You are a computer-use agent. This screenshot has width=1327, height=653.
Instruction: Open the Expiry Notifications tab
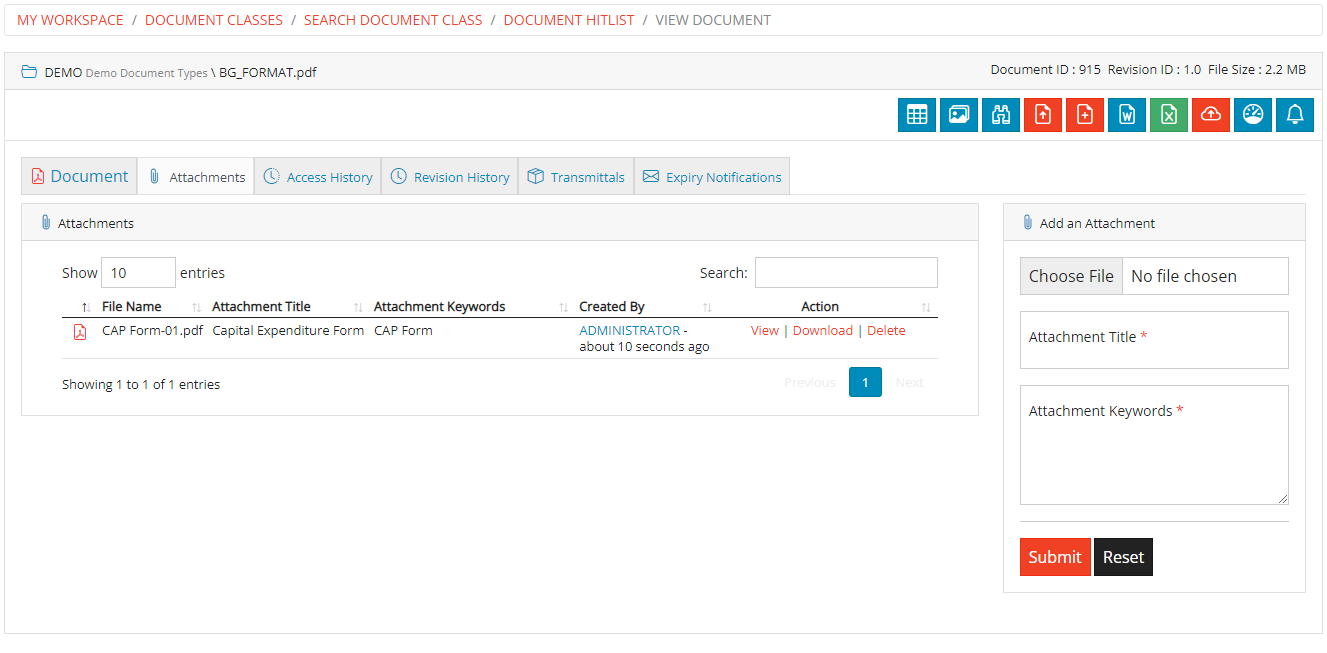pyautogui.click(x=712, y=176)
